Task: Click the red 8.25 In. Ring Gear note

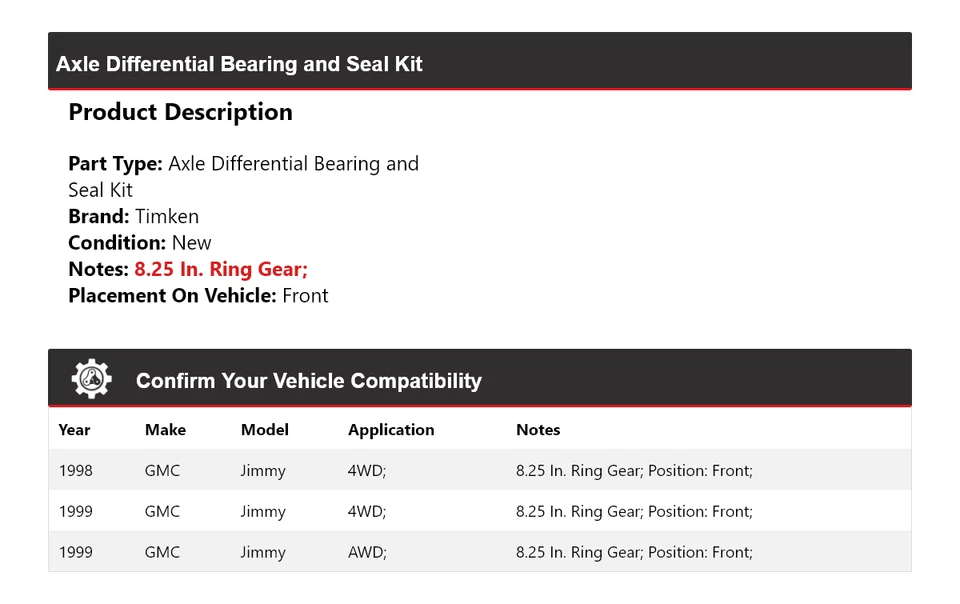Action: 221,269
